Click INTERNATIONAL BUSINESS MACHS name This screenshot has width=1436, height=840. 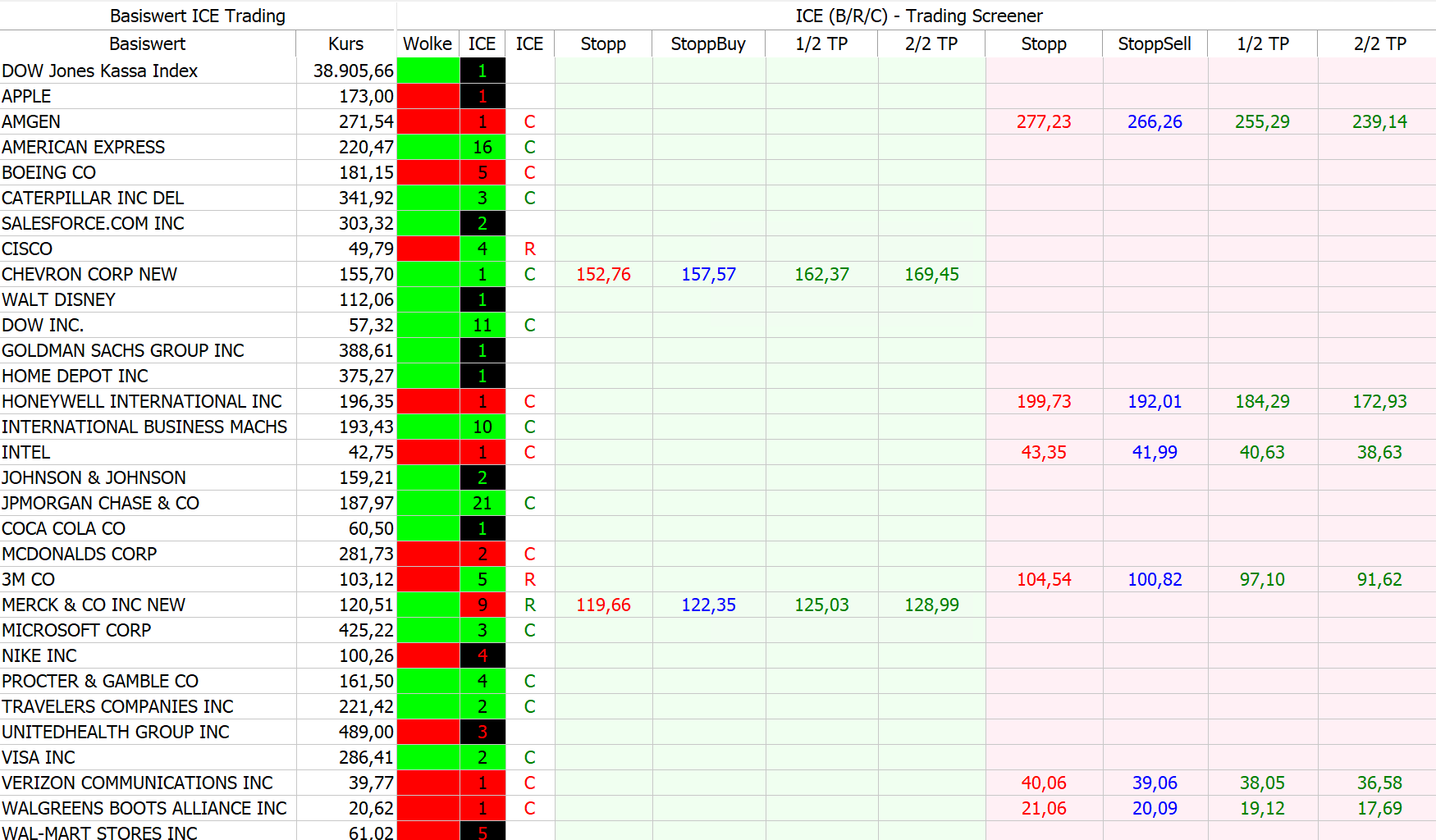144,427
